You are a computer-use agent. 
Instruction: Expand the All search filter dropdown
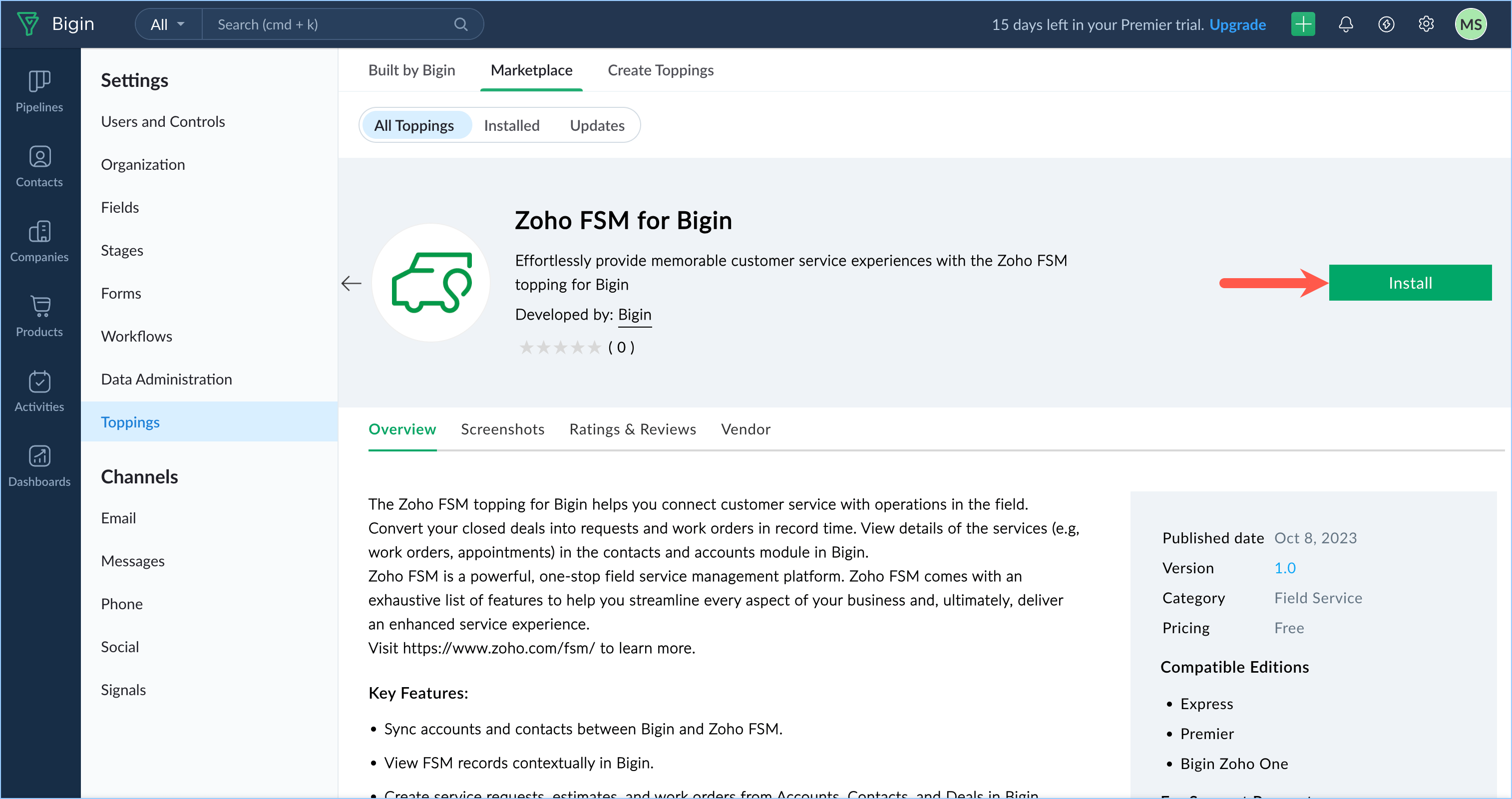[x=168, y=24]
